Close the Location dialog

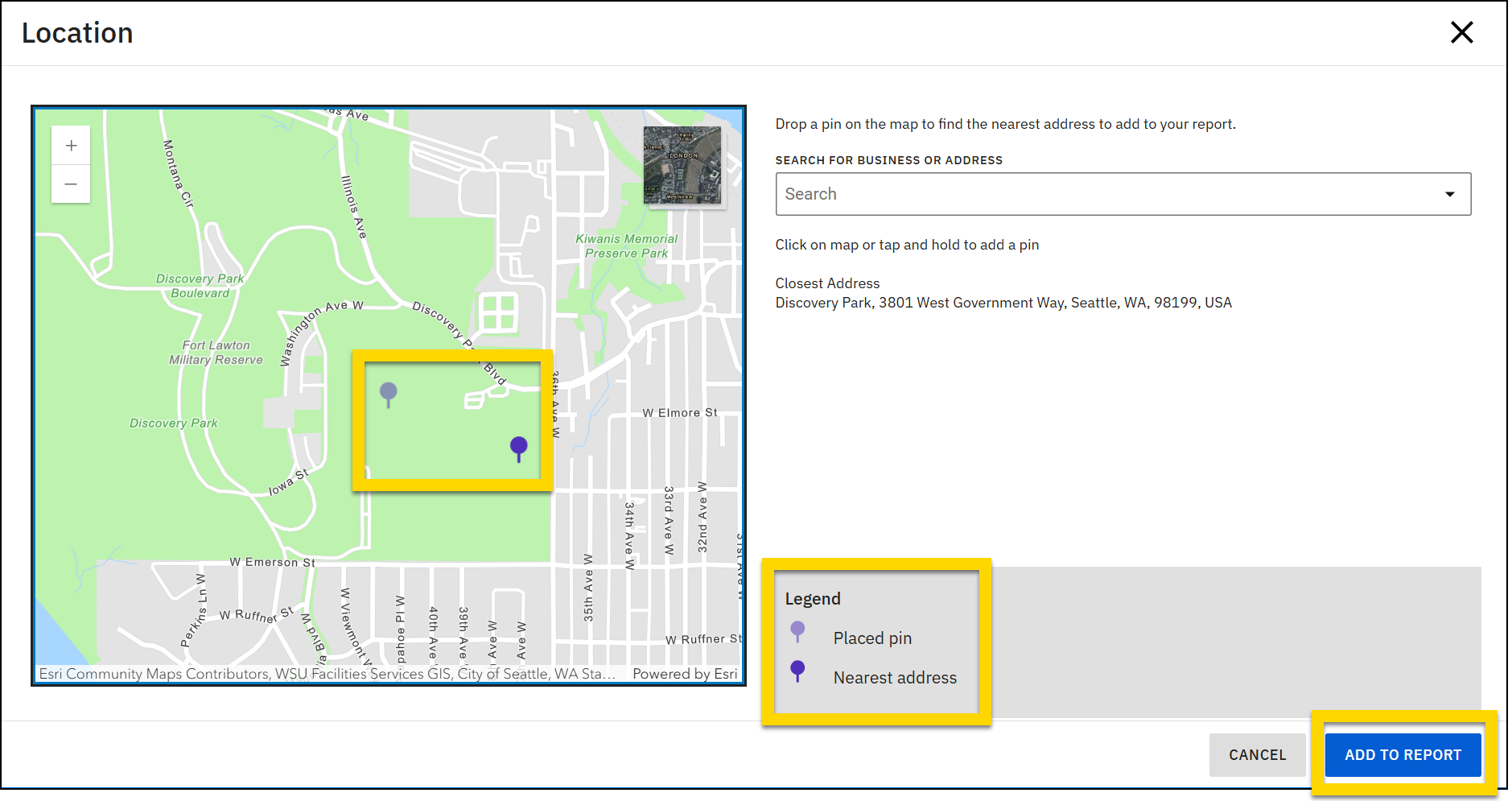(1461, 32)
